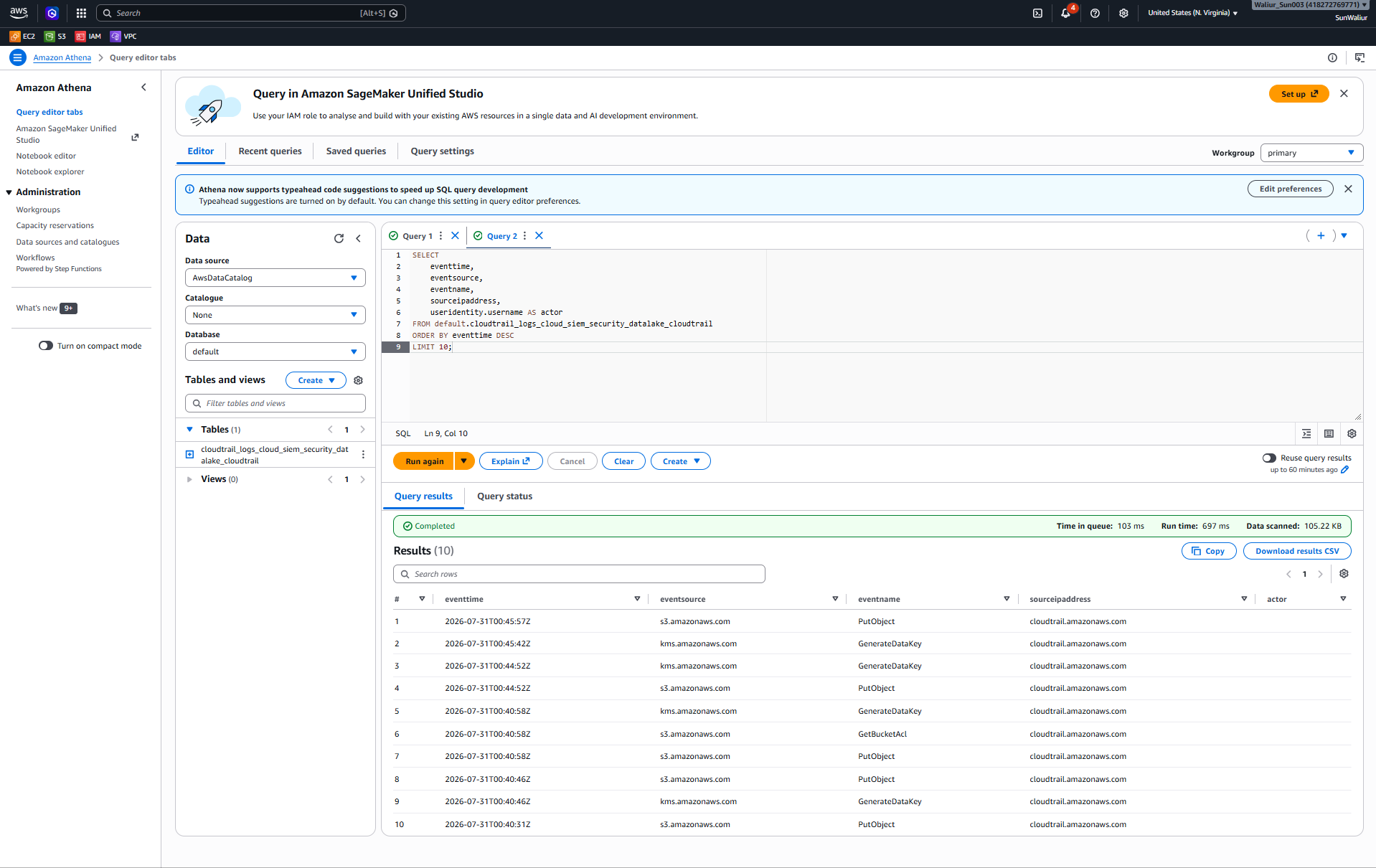Open the help question mark menu
This screenshot has height=868, width=1376.
[x=1095, y=13]
